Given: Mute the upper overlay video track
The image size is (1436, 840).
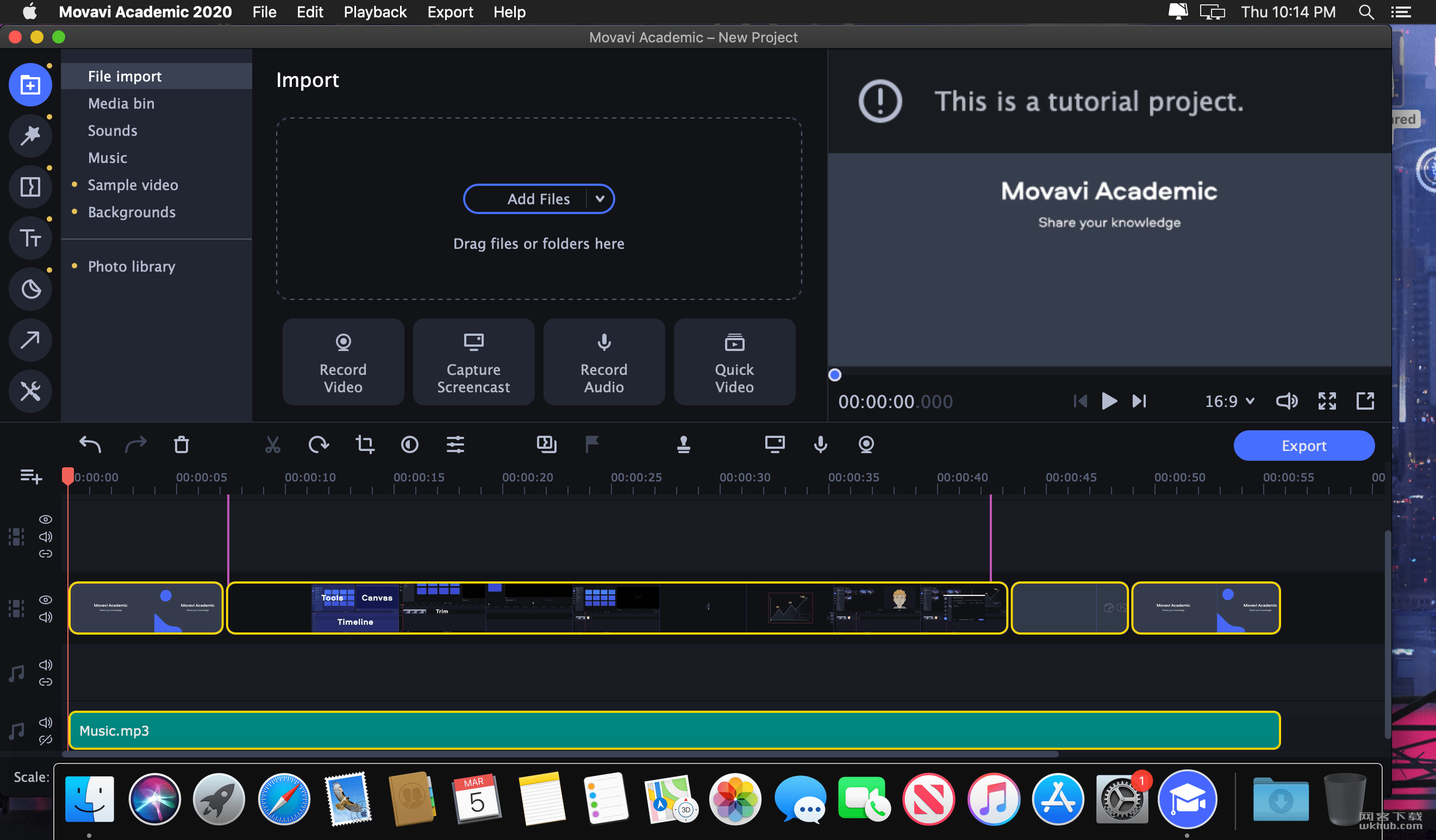Looking at the screenshot, I should (46, 536).
